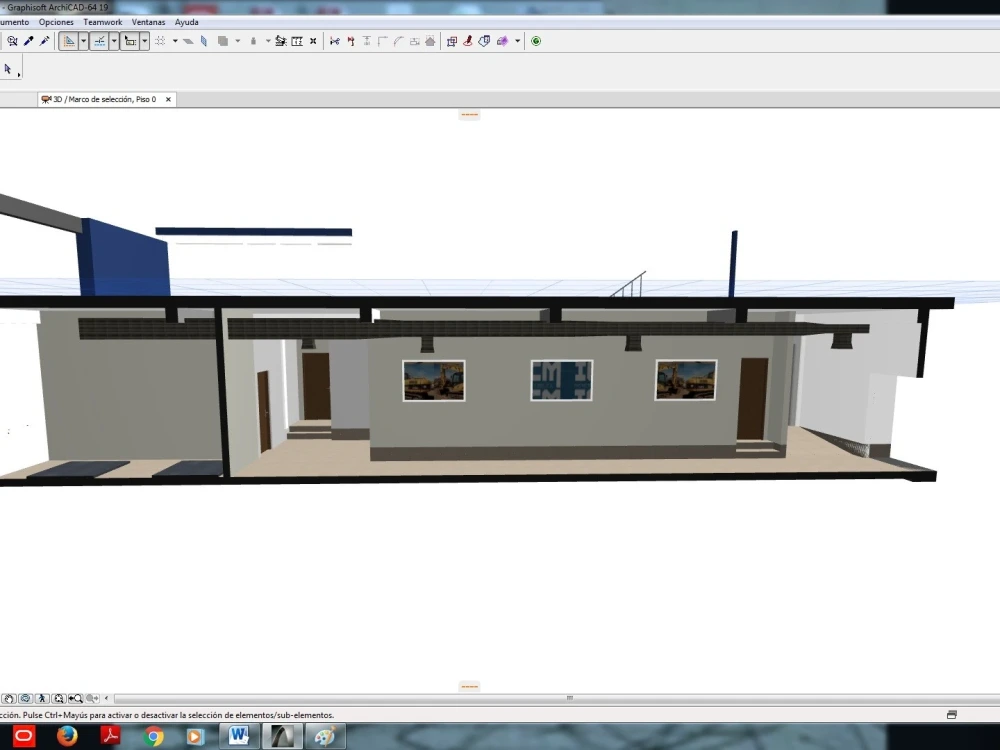
Task: Click the black X cancel icon in toolbar
Action: pyautogui.click(x=313, y=41)
